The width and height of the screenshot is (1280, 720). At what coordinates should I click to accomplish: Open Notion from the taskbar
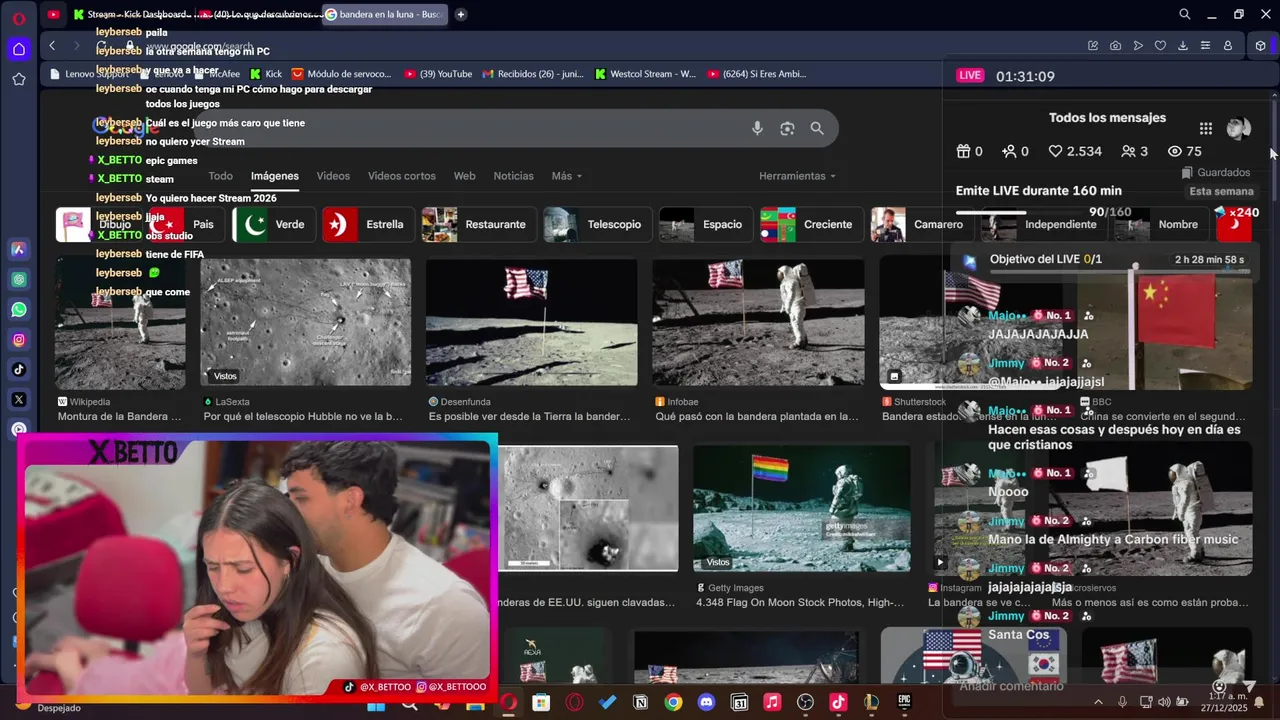click(640, 703)
